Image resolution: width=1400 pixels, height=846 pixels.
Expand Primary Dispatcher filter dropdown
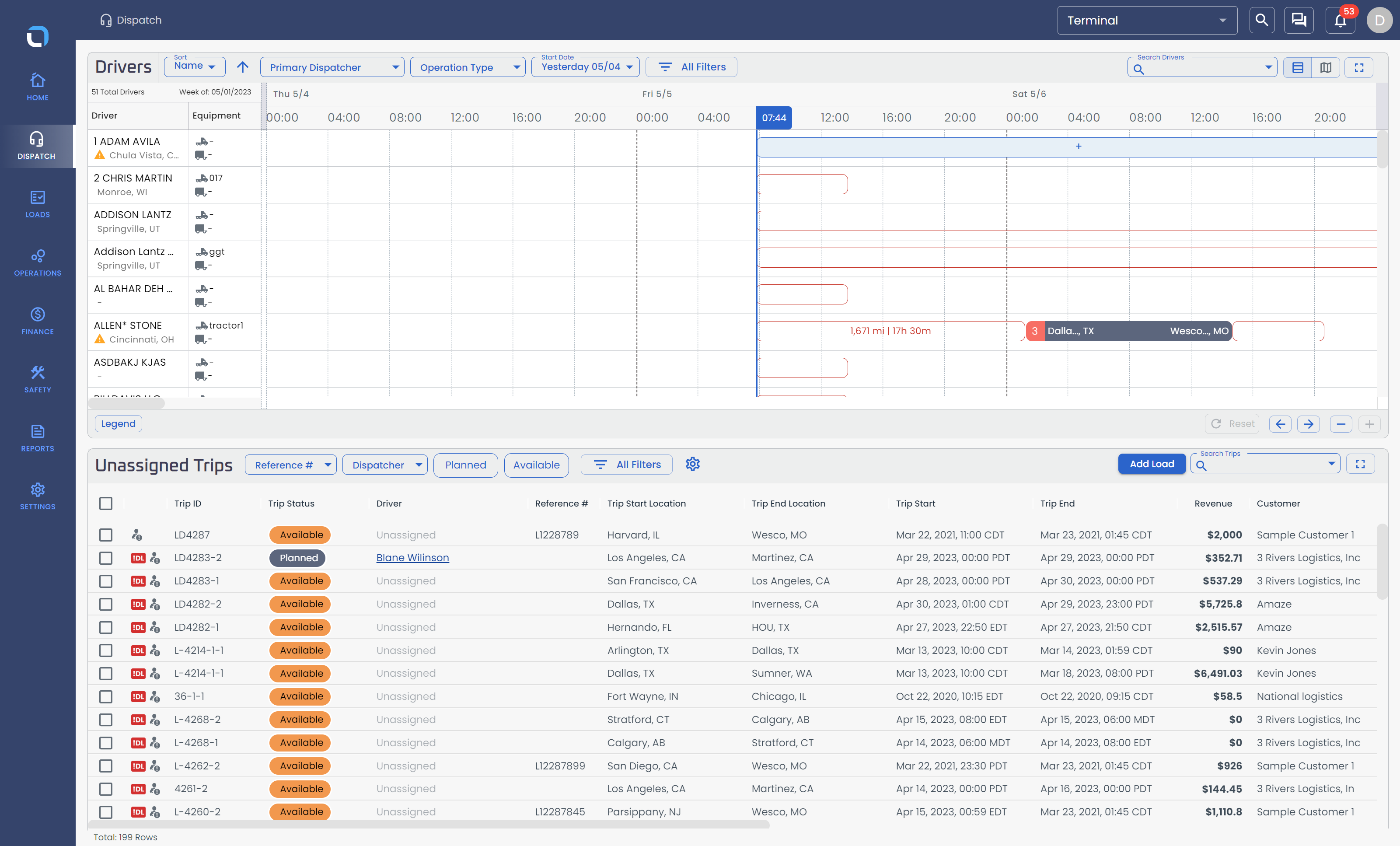(x=332, y=67)
